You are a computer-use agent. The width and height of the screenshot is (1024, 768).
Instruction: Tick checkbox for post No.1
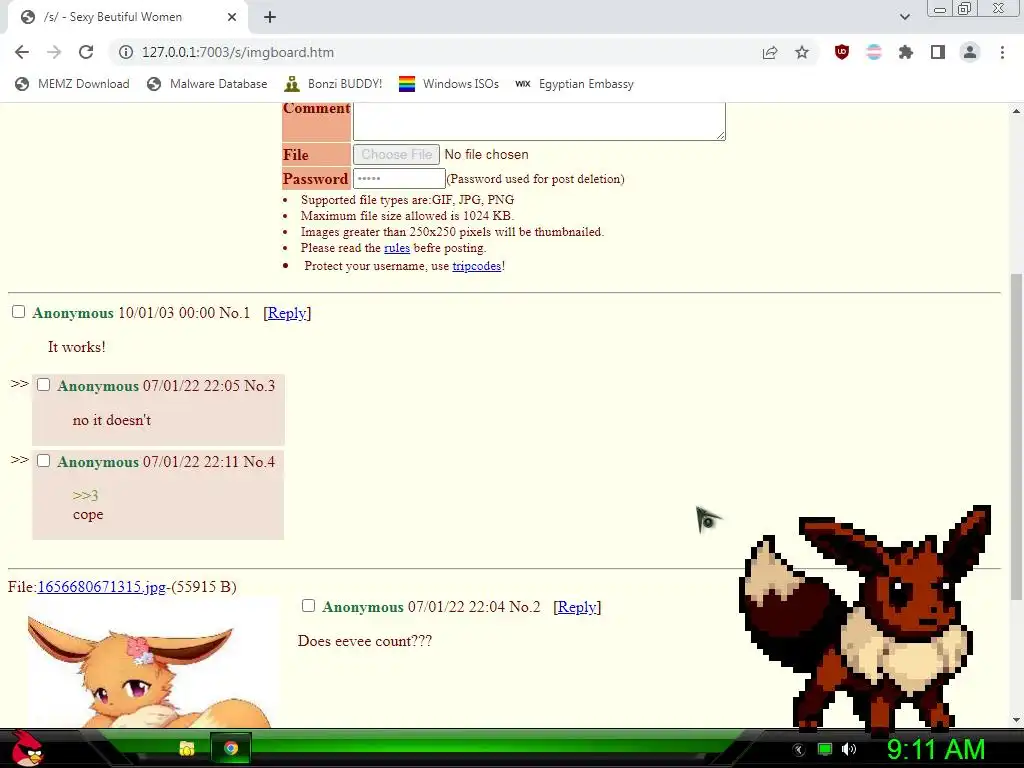pos(18,312)
